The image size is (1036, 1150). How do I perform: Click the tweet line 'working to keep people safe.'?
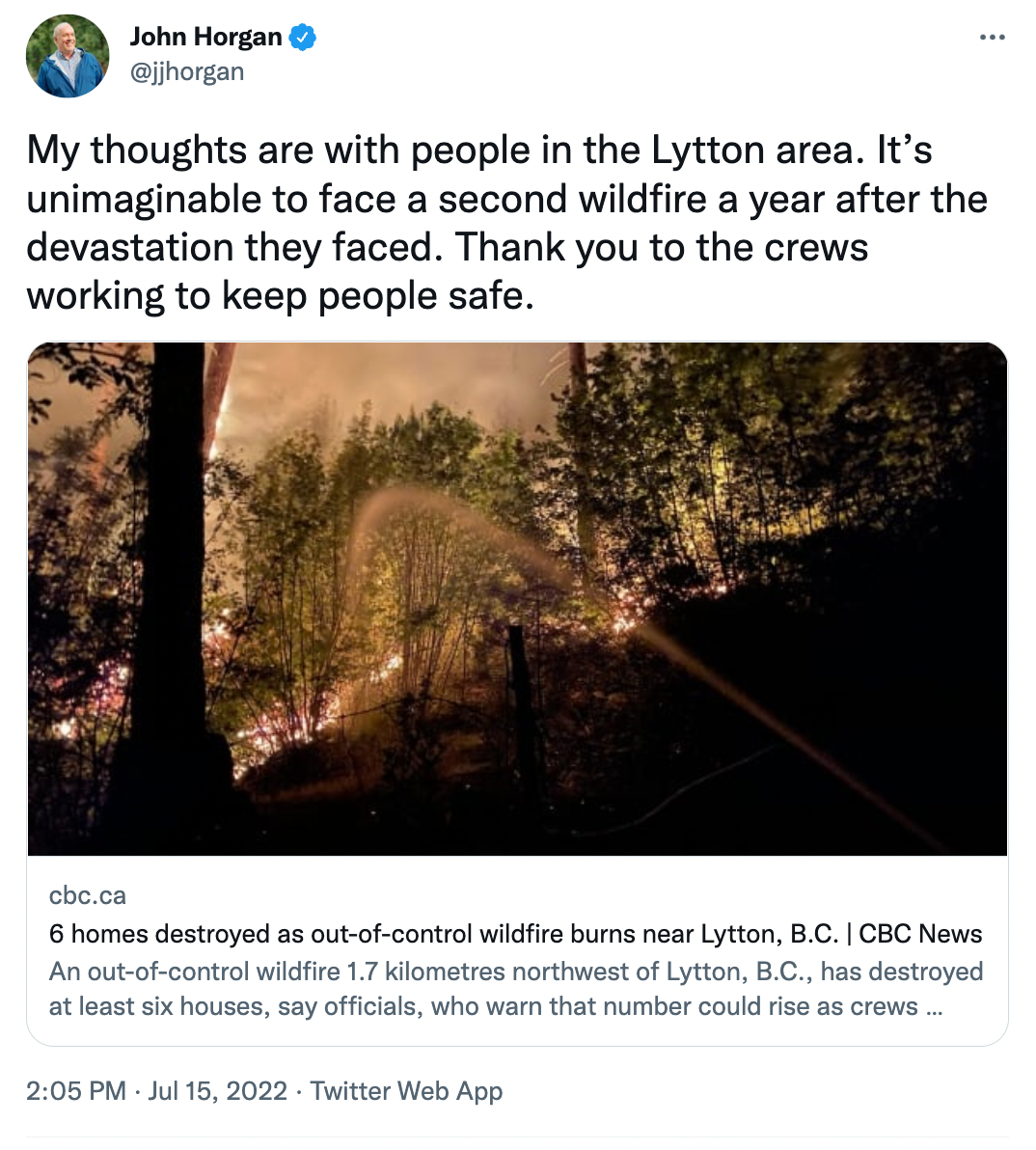coord(280,295)
